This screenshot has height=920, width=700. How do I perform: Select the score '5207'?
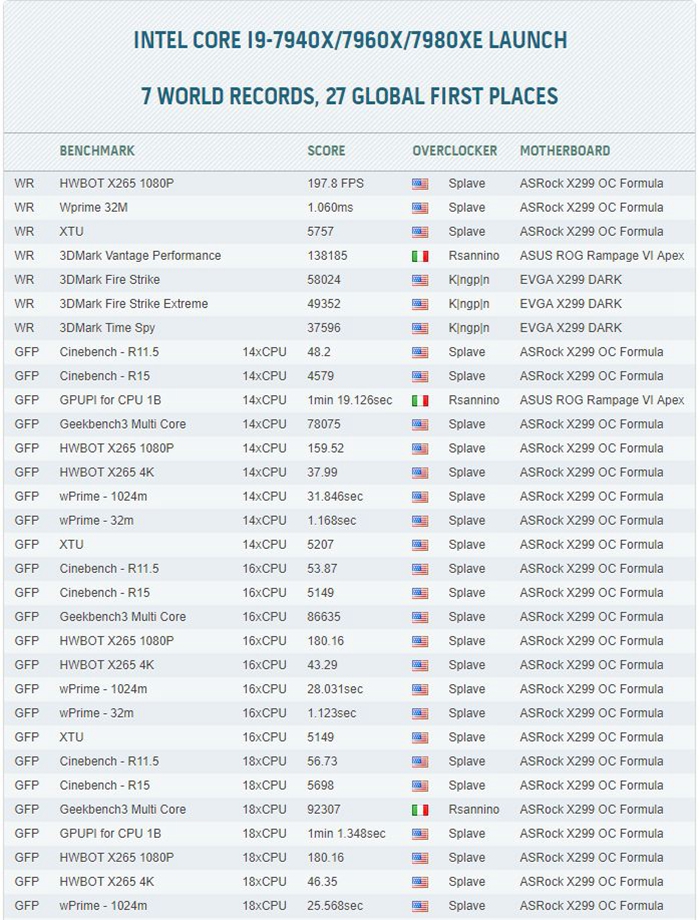[320, 544]
